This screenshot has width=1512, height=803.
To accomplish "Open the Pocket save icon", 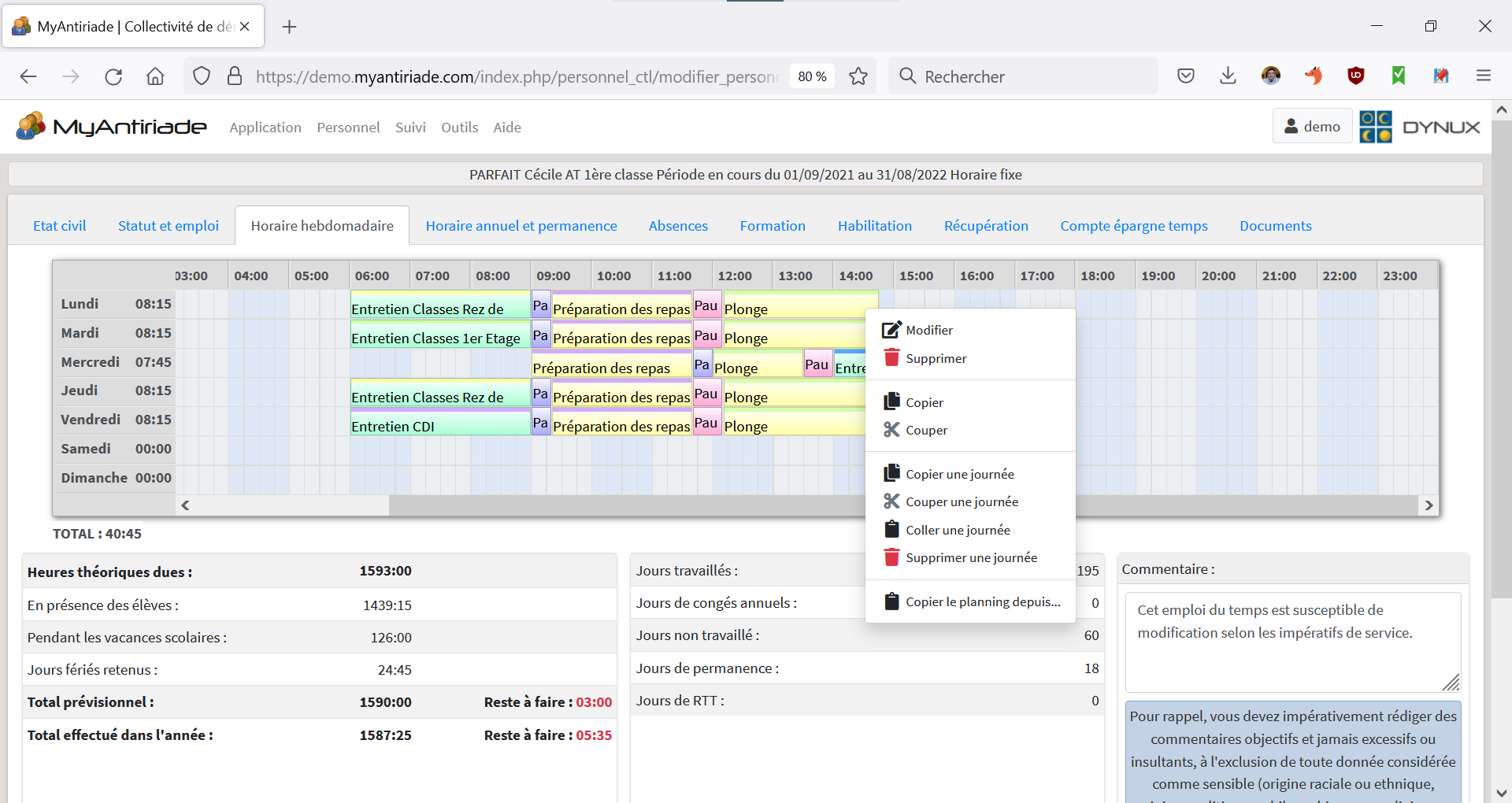I will point(1185,76).
